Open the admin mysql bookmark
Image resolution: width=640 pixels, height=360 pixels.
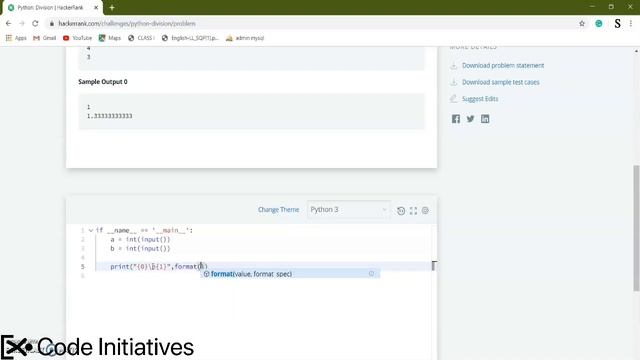coord(245,38)
